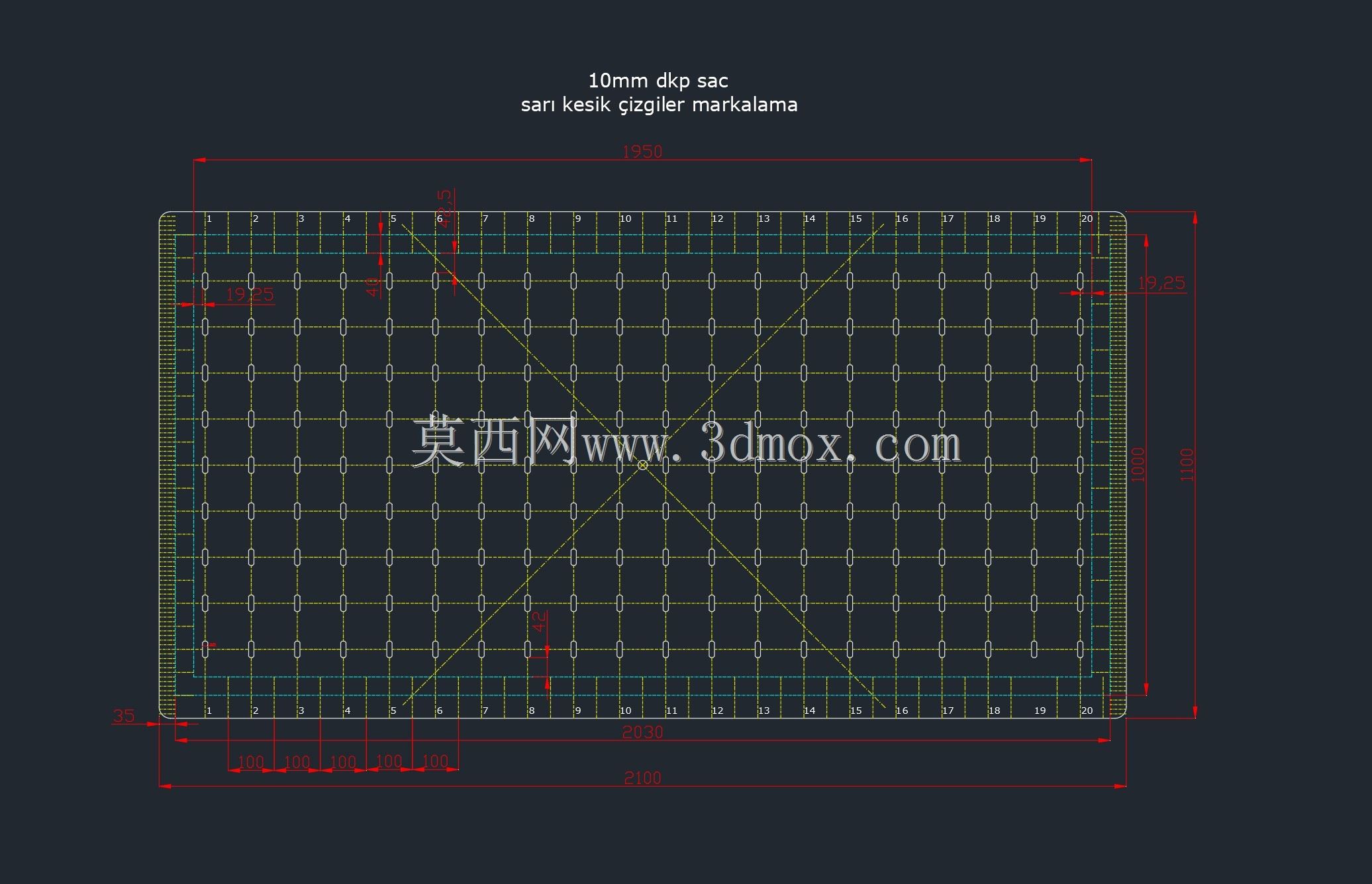This screenshot has width=1372, height=884.
Task: Pick column number 19 in bottom row
Action: (1040, 711)
